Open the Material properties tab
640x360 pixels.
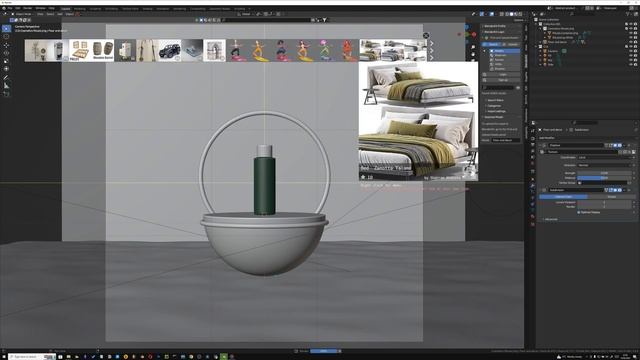(x=533, y=216)
